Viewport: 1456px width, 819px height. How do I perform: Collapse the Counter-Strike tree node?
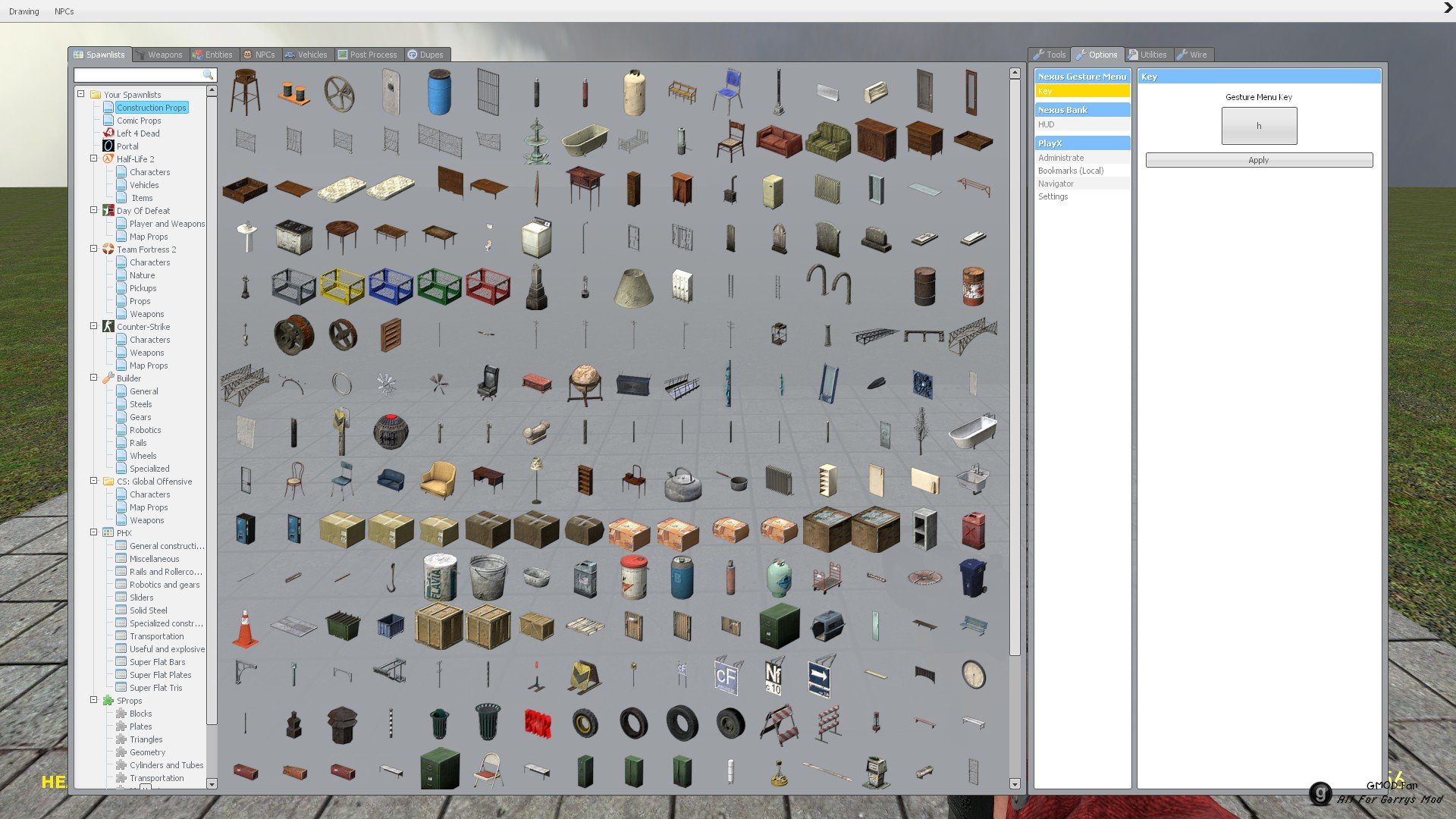pos(94,326)
